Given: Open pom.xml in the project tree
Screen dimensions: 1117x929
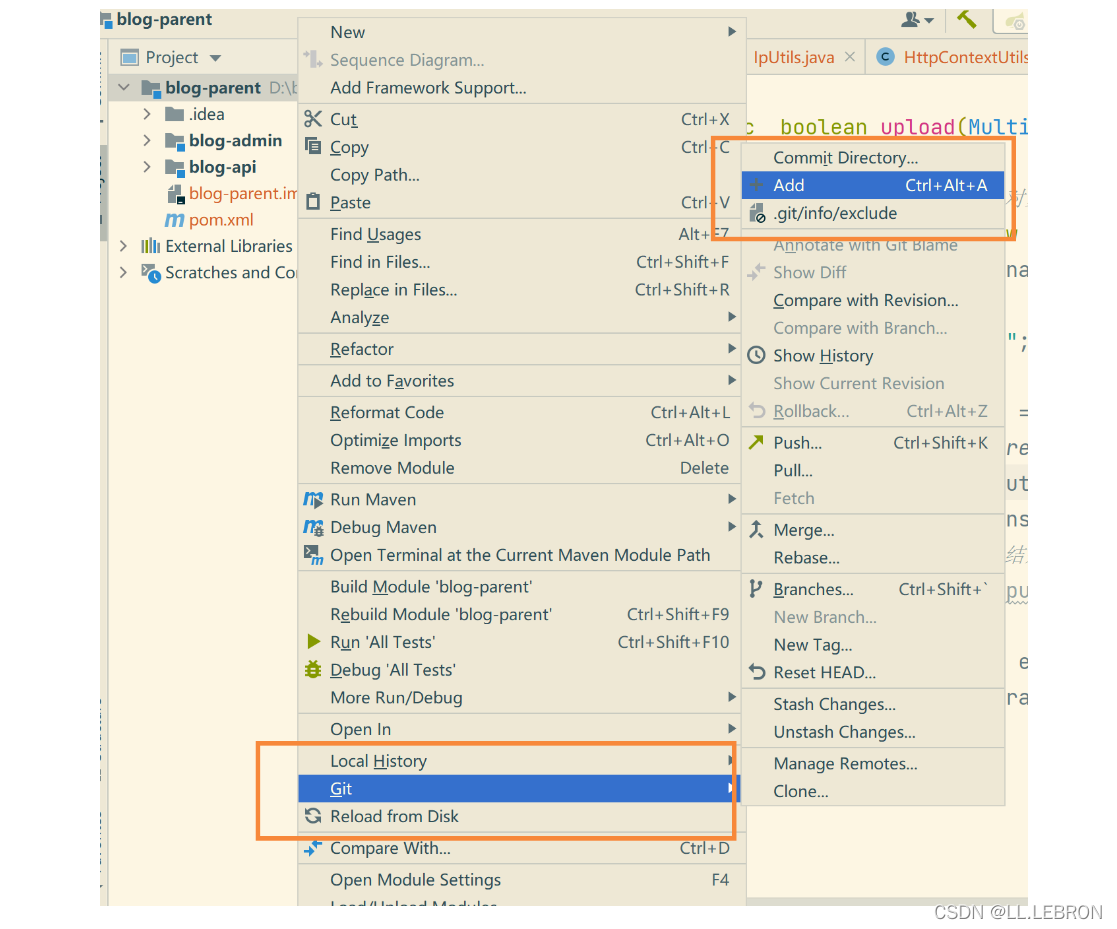Looking at the screenshot, I should 221,220.
